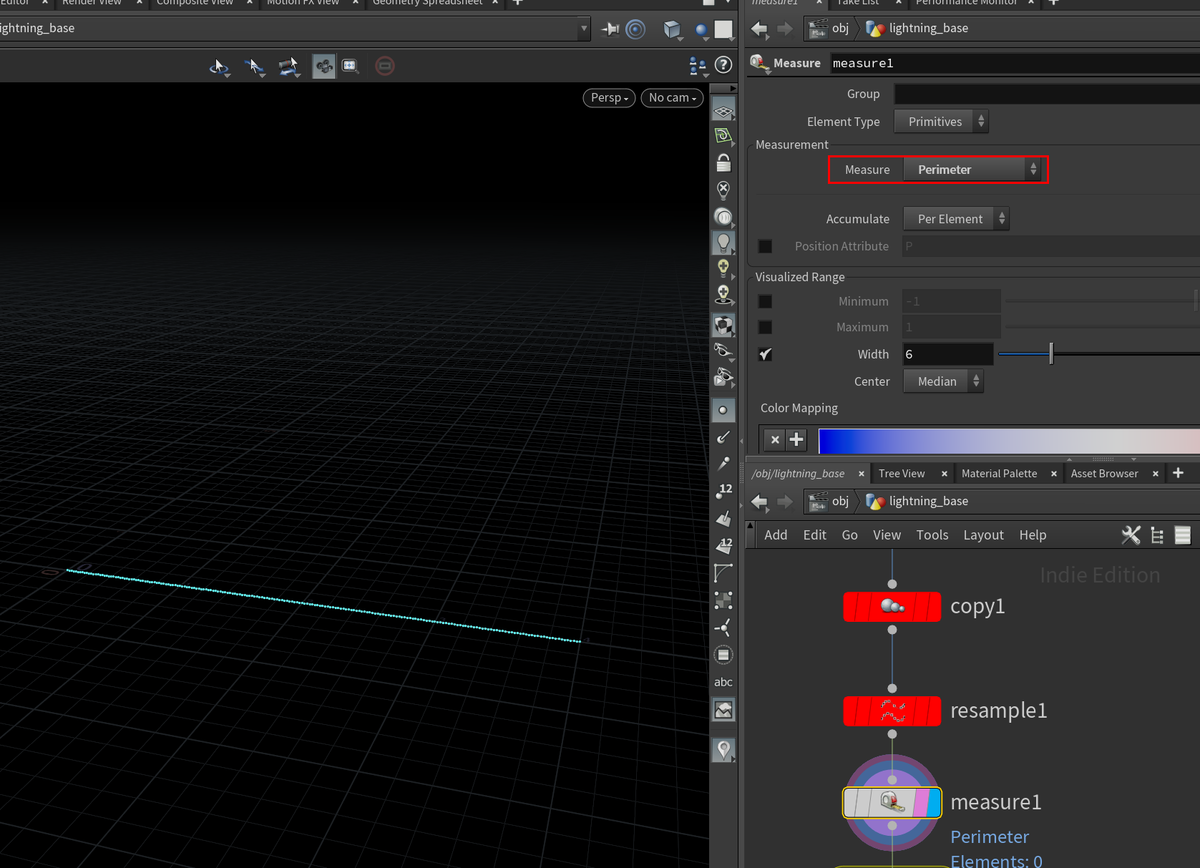Switch to the Material Palette tab
Viewport: 1200px width, 868px height.
pos(999,473)
